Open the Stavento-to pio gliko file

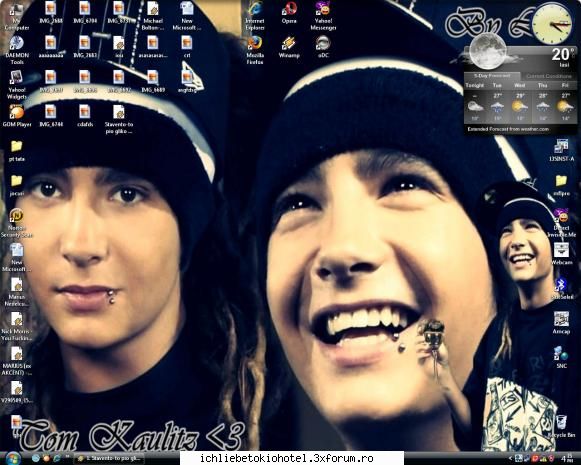[119, 119]
